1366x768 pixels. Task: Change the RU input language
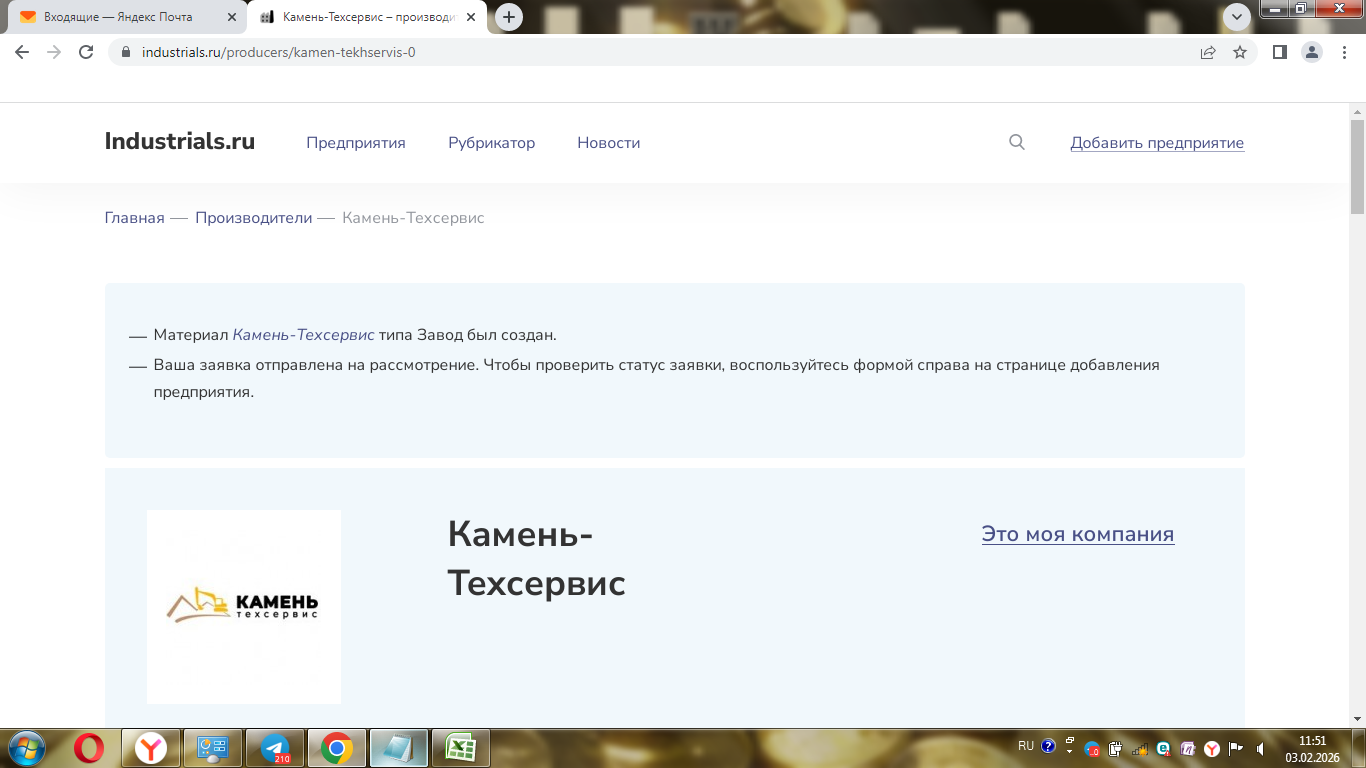tap(1026, 746)
